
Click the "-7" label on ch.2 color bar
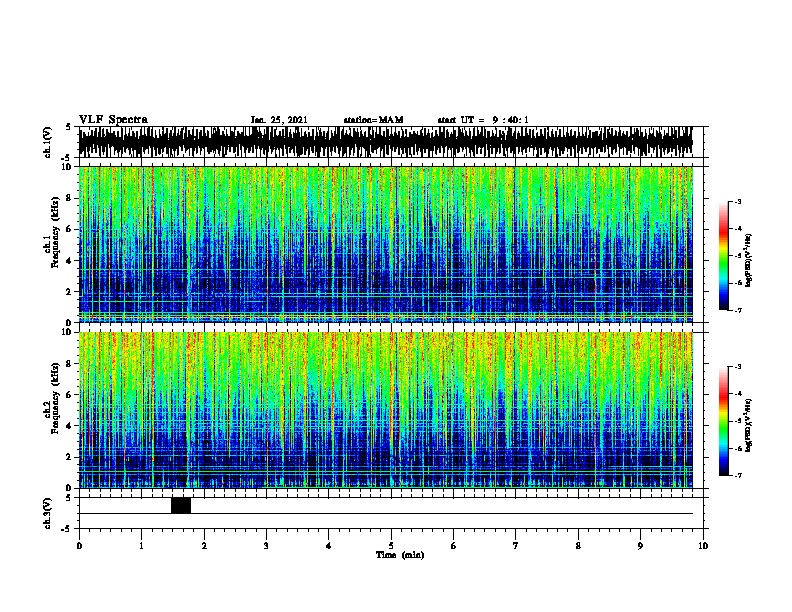point(738,475)
